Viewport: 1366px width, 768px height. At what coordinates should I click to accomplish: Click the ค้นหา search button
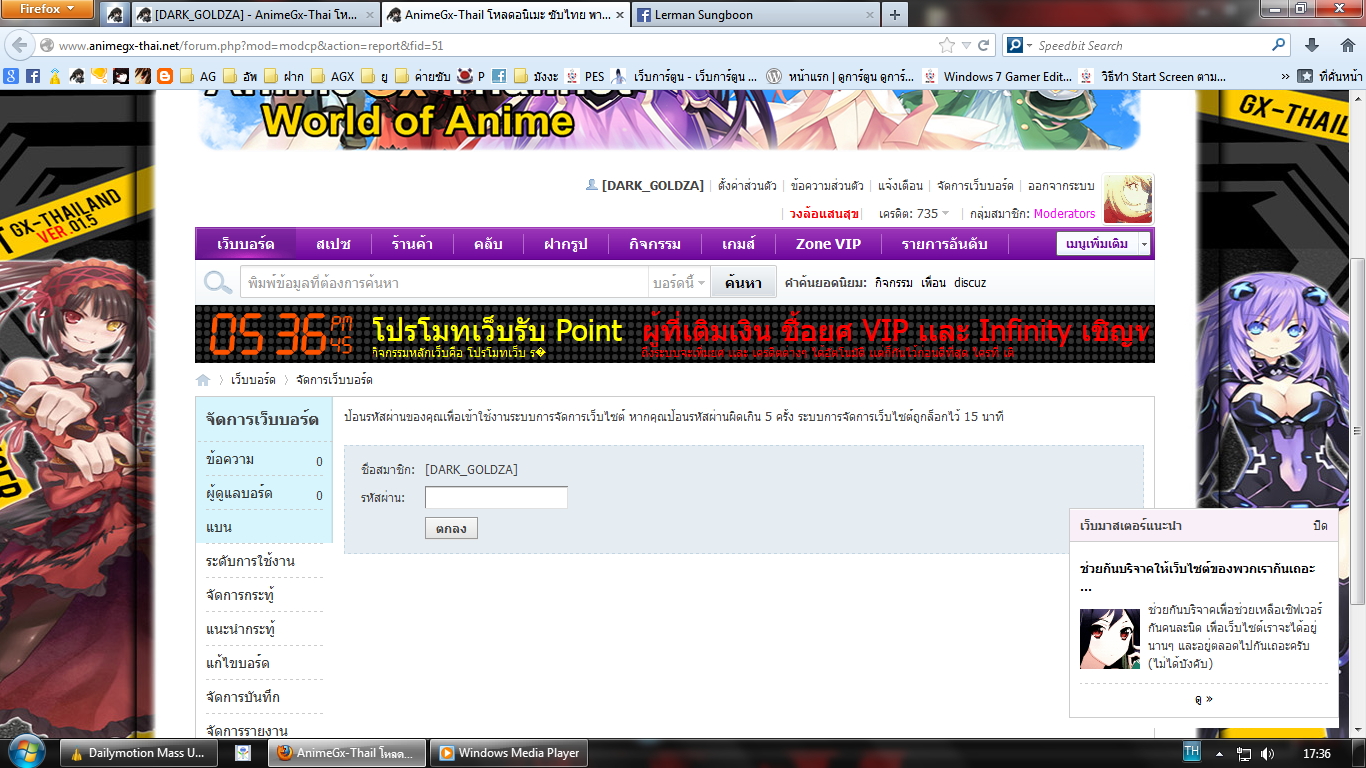(x=743, y=283)
